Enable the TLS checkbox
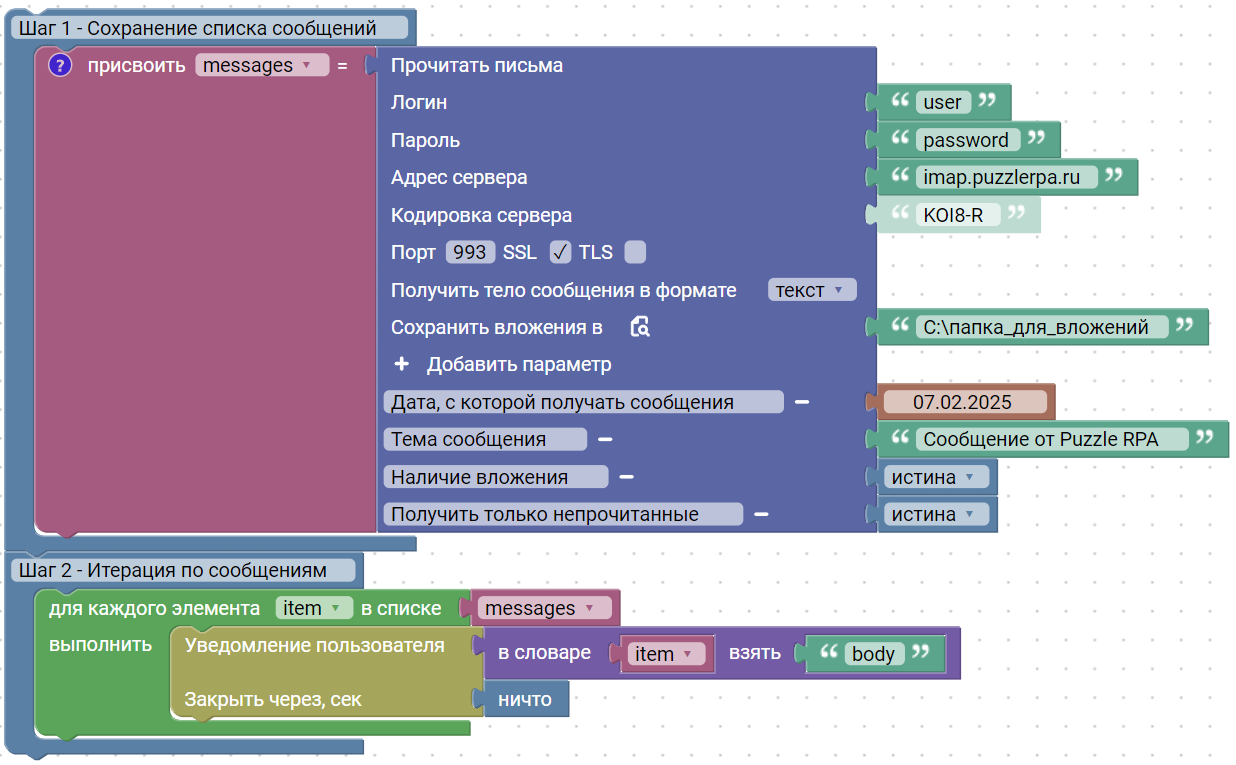 coord(635,253)
